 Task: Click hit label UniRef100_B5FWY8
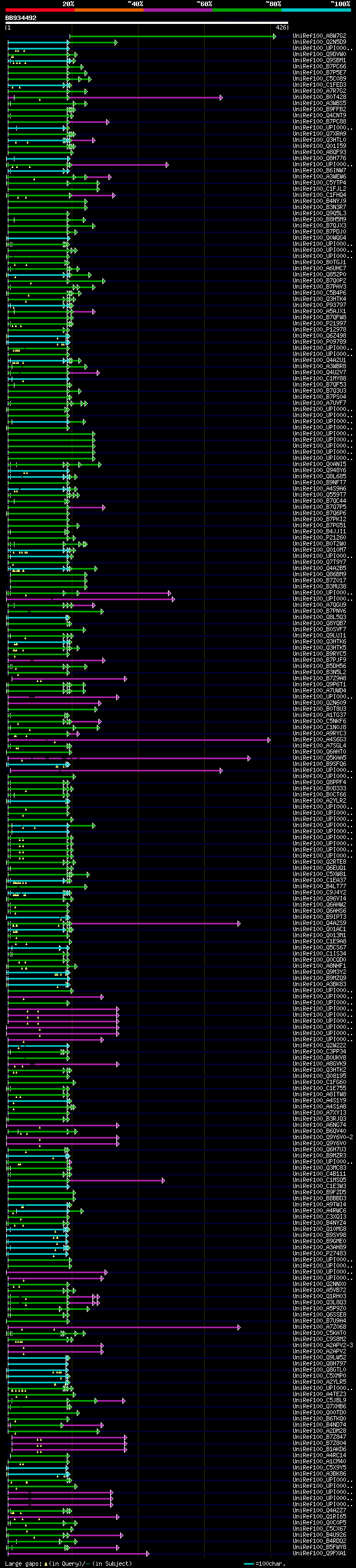319,1547
